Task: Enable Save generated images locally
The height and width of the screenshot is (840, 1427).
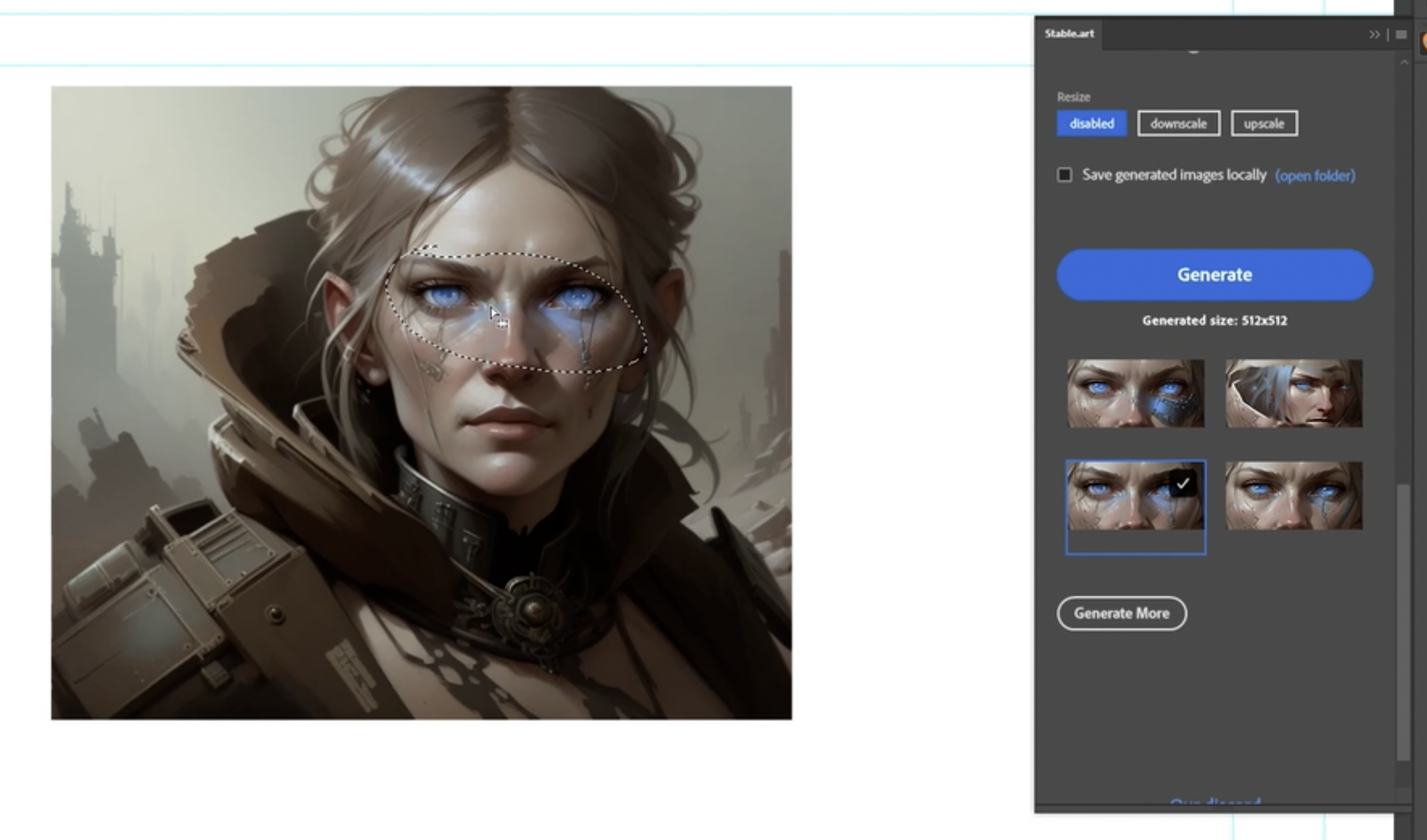Action: 1064,175
